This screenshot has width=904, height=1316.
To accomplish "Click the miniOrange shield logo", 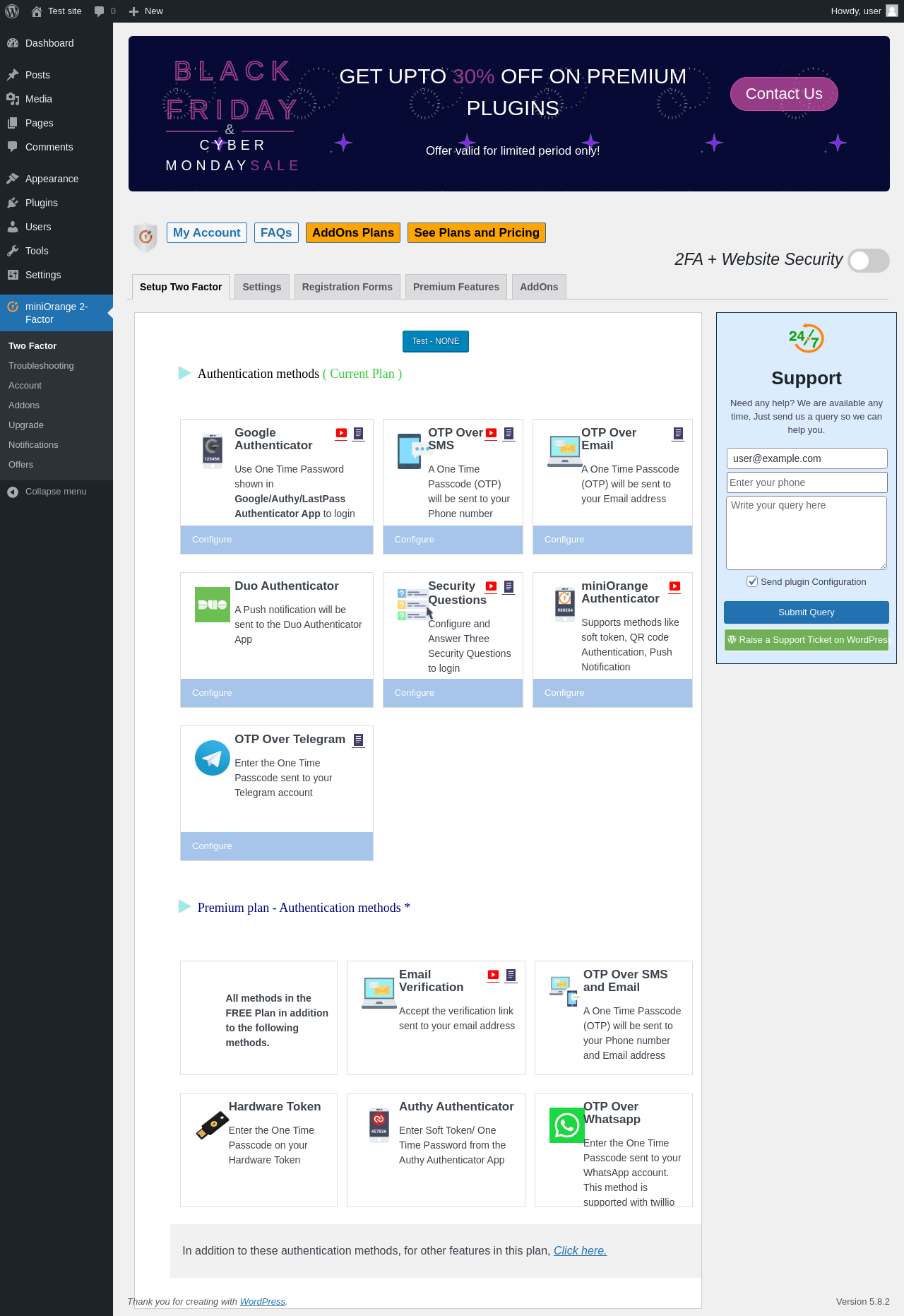I will click(x=145, y=237).
